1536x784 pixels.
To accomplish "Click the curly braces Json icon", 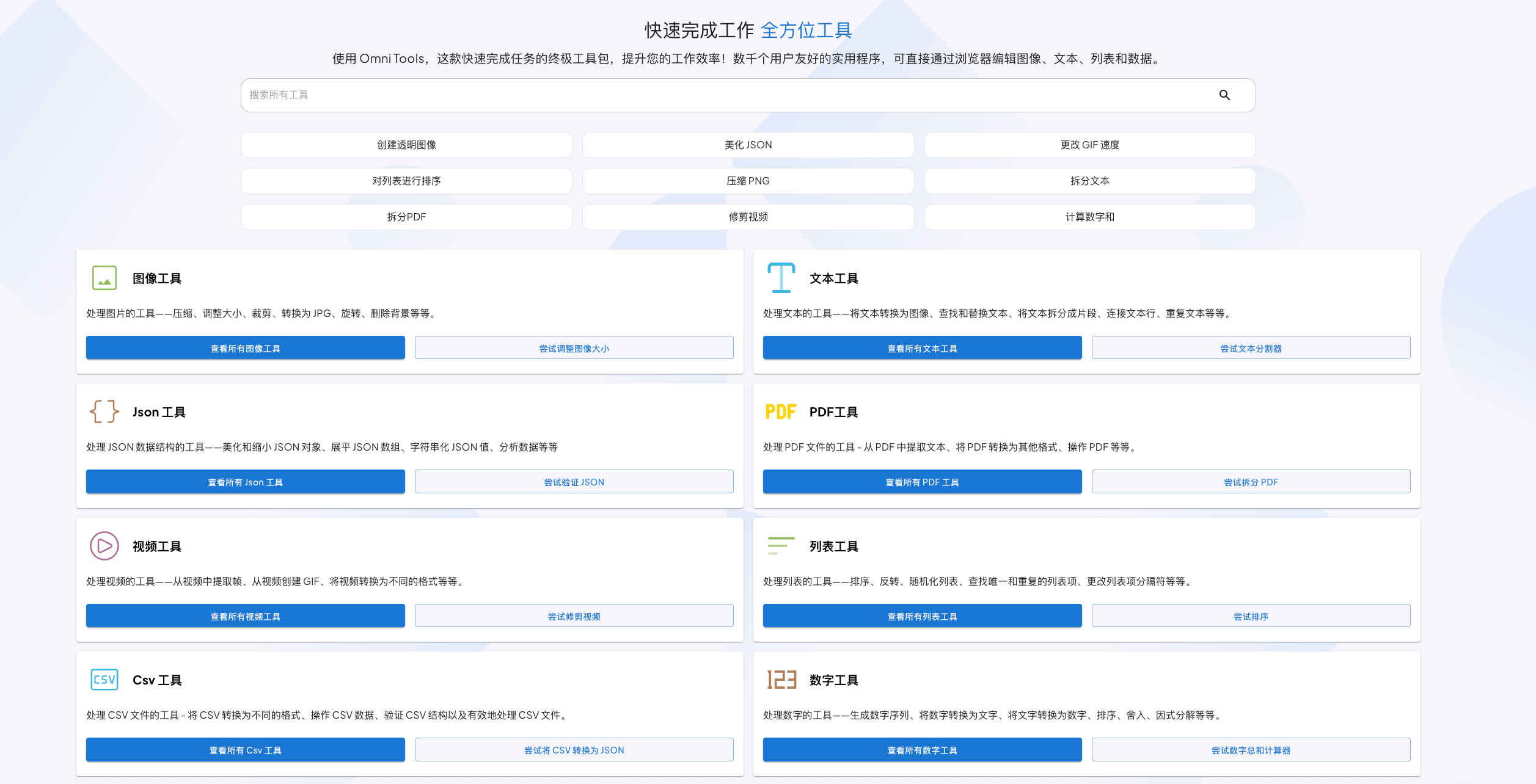I will (104, 412).
